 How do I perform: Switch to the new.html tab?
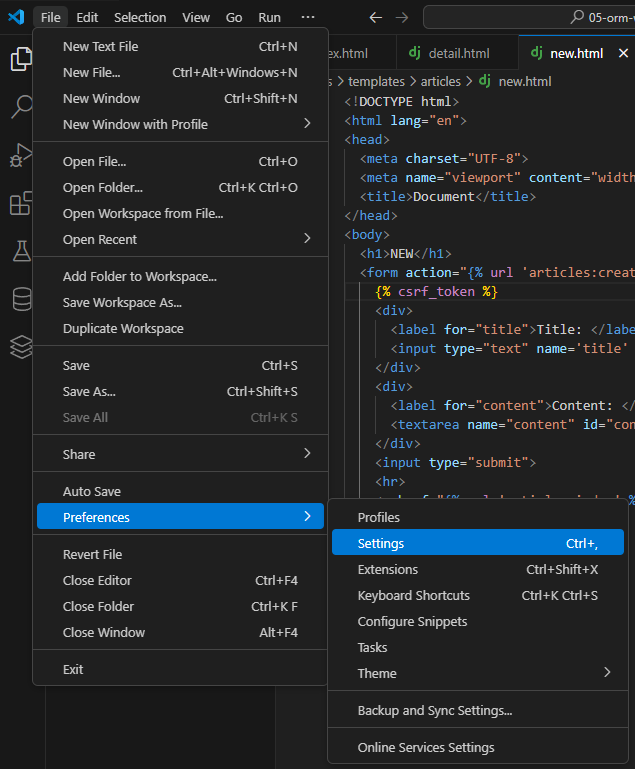point(577,53)
